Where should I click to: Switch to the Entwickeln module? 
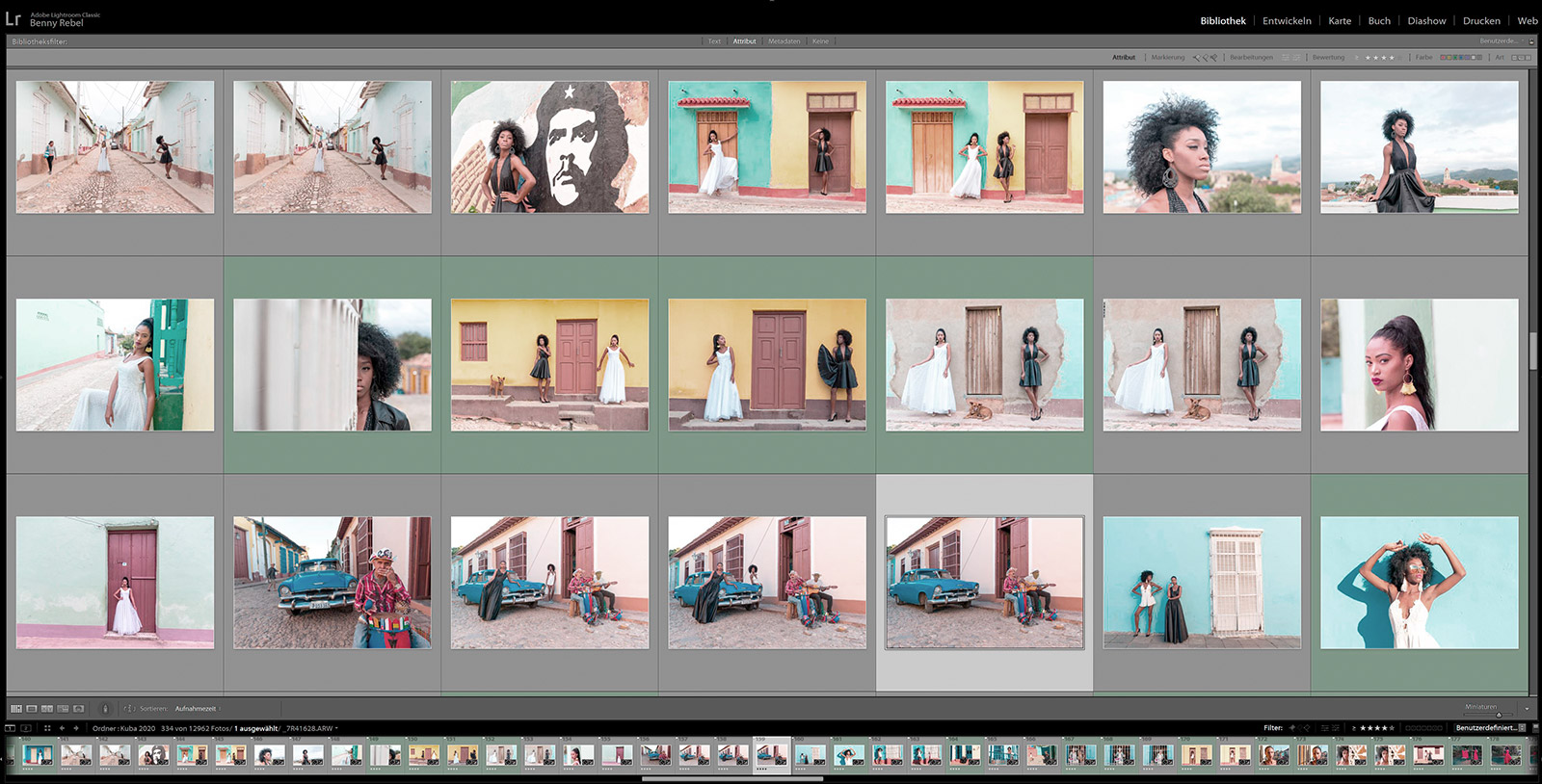coord(1287,21)
